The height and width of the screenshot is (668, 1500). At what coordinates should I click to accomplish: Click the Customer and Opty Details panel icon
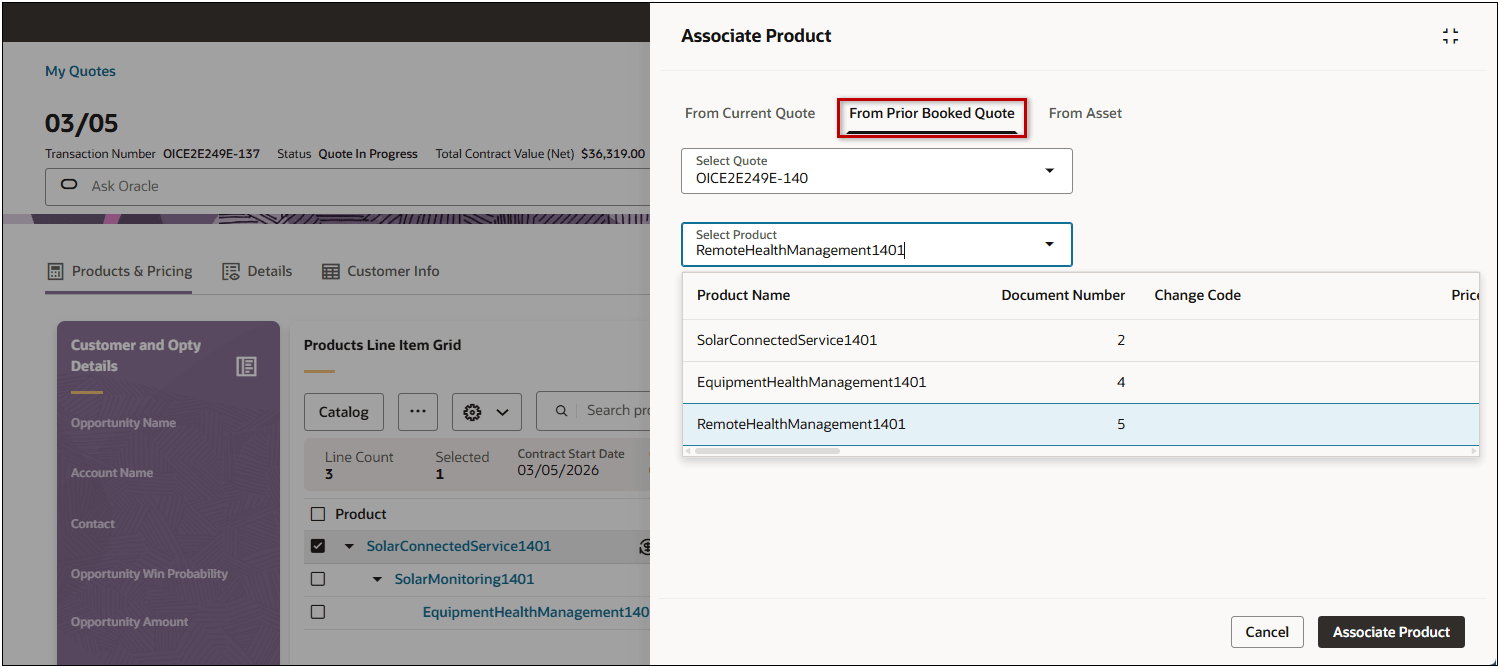(x=246, y=366)
